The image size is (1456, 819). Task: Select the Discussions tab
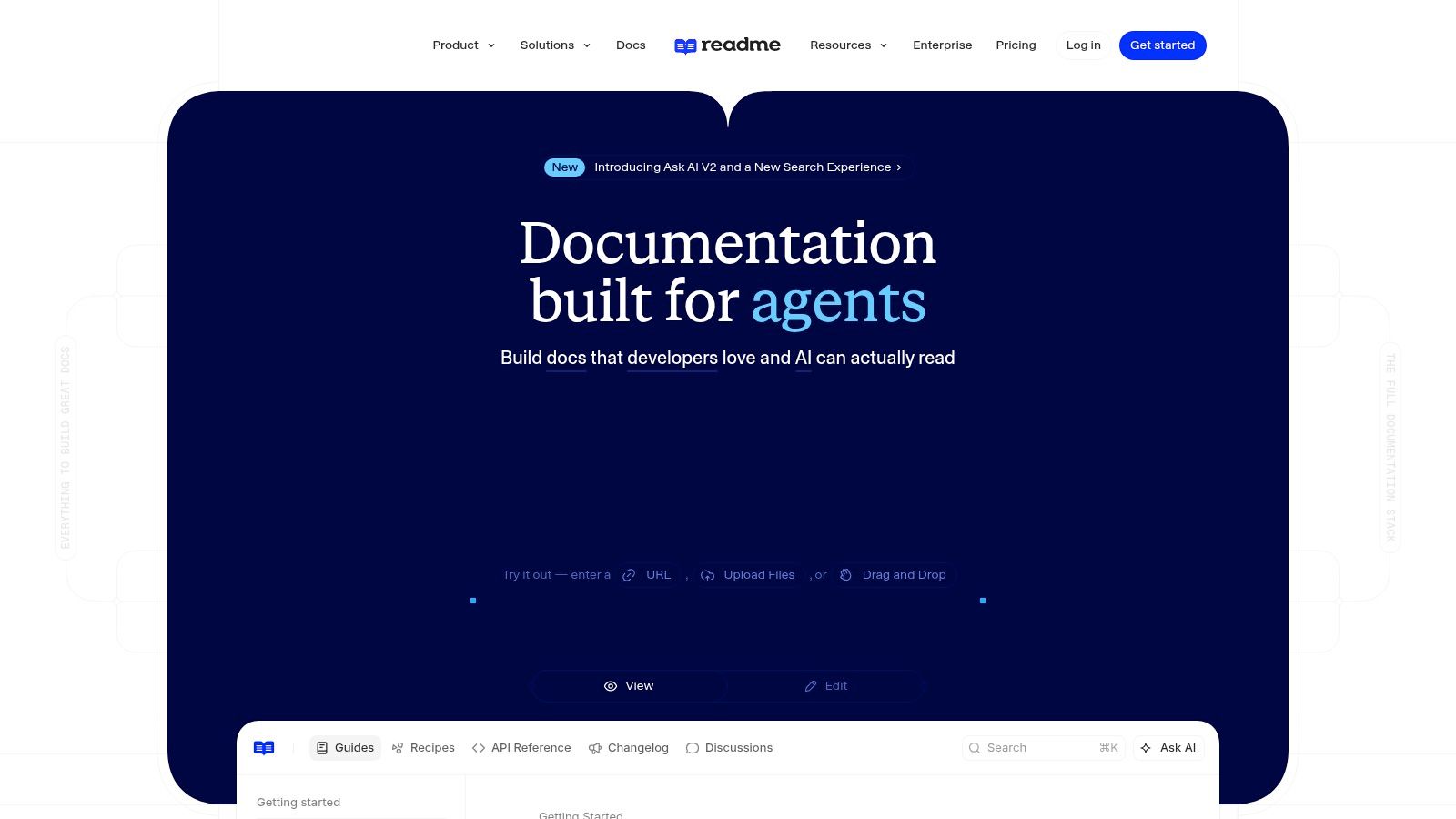coord(729,748)
